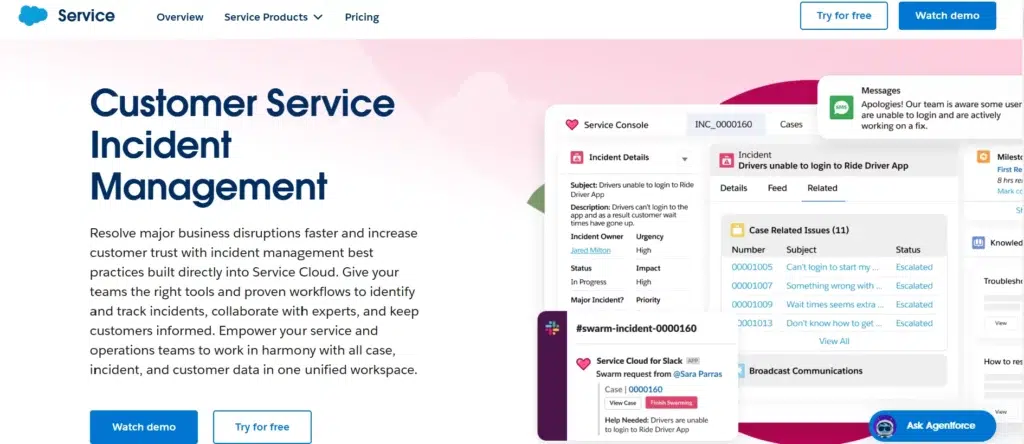This screenshot has height=444, width=1024.
Task: Click the Slack logo icon
Action: [x=552, y=328]
